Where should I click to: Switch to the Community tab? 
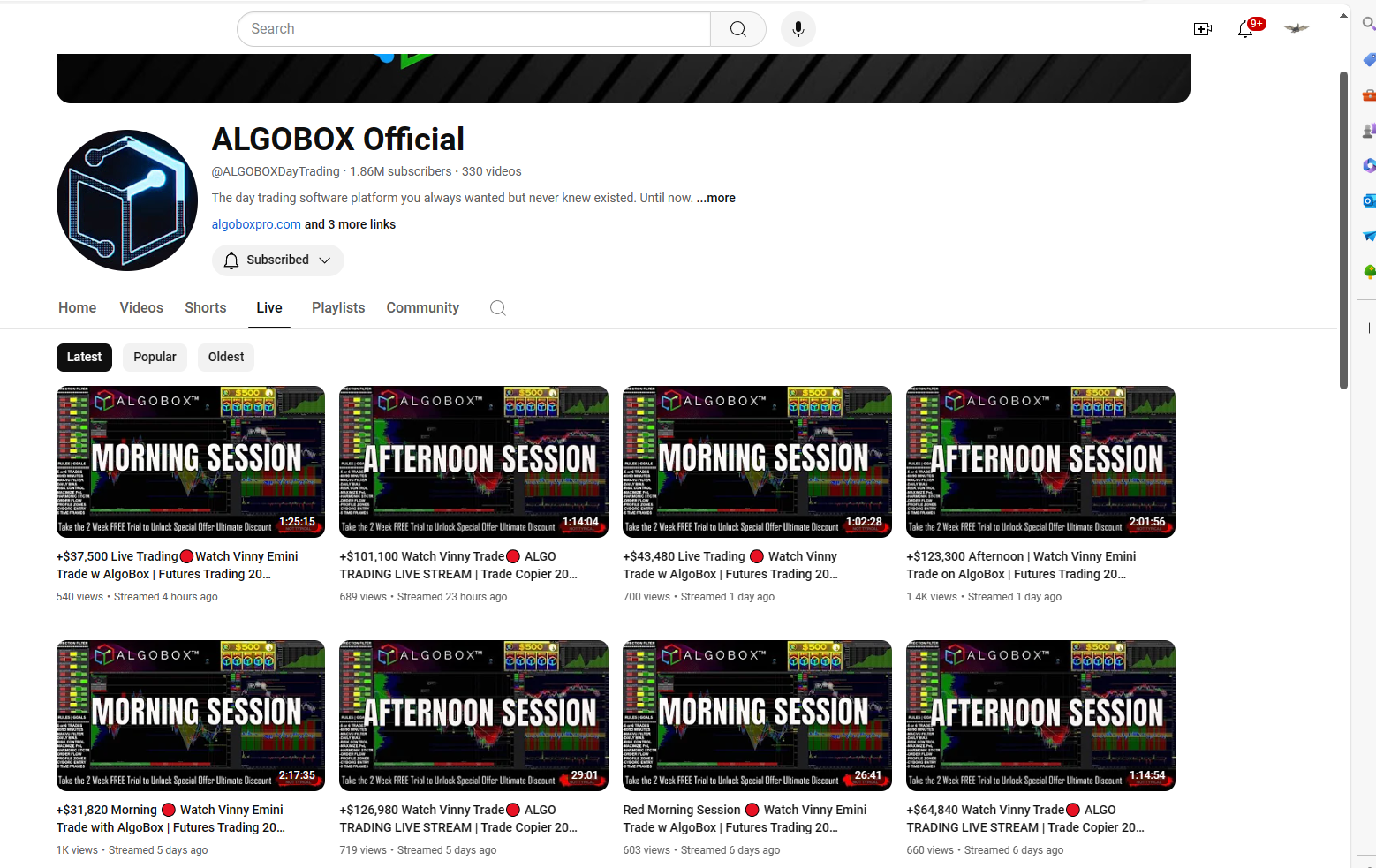[x=423, y=307]
